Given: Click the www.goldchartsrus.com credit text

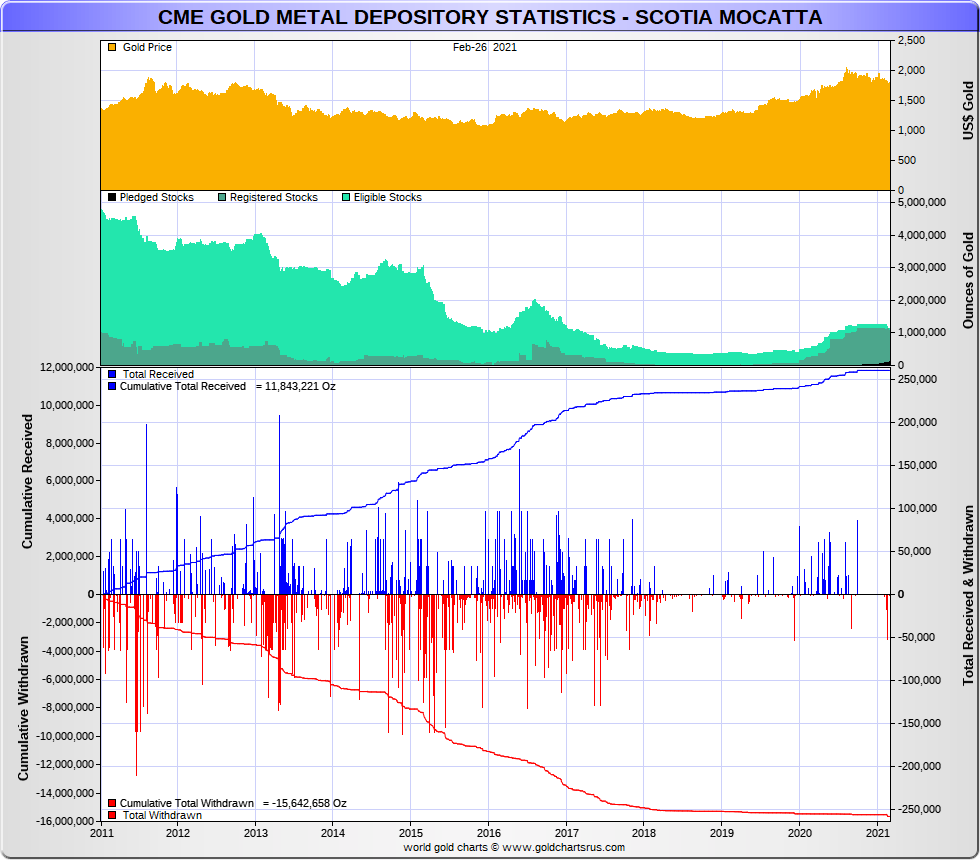Looking at the screenshot, I should [564, 848].
